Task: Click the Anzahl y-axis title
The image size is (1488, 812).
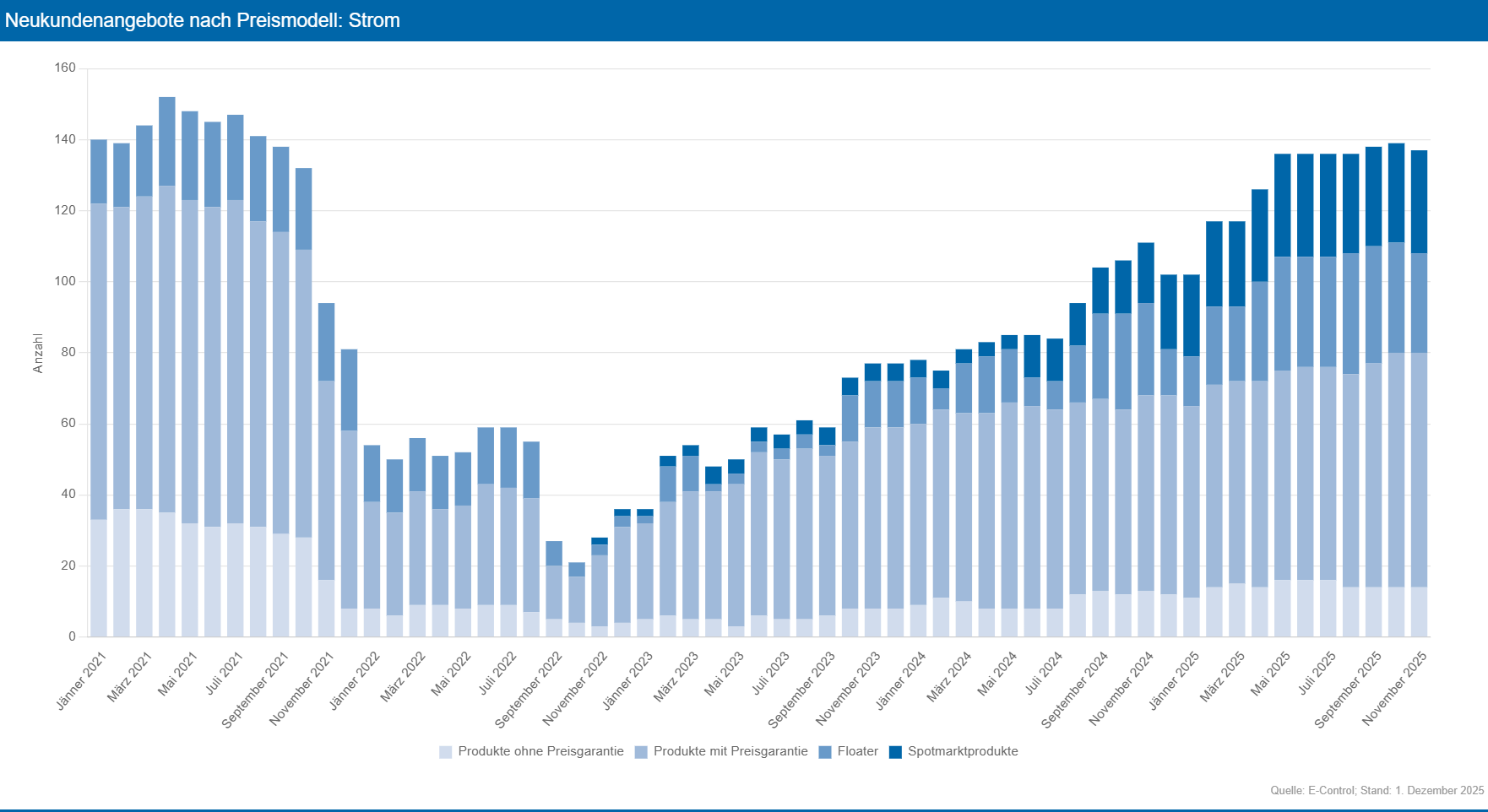Action: pos(38,353)
